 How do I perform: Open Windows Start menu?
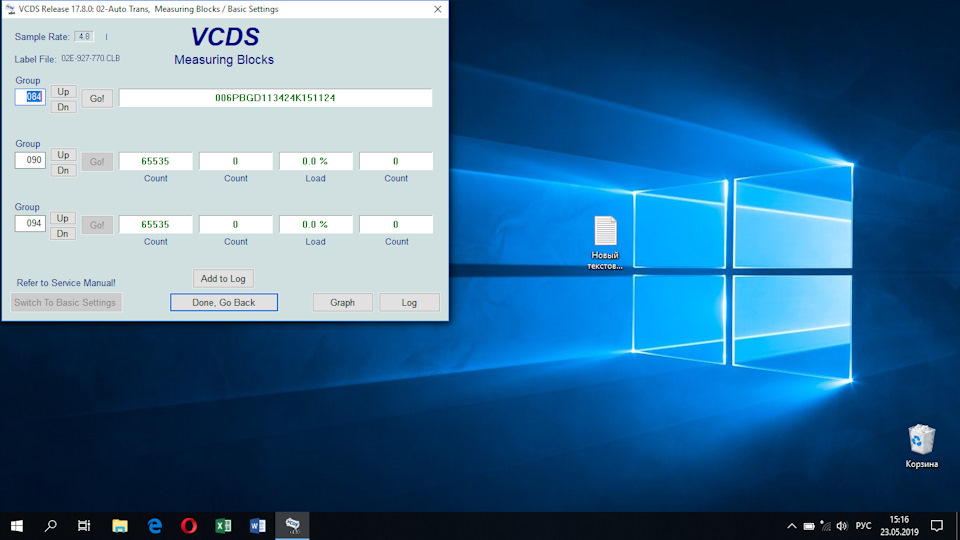(17, 525)
